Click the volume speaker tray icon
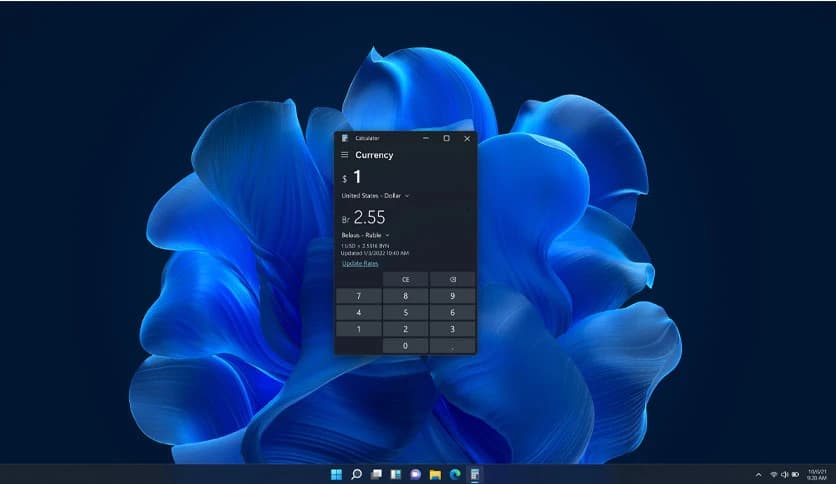The height and width of the screenshot is (484, 836). point(784,474)
